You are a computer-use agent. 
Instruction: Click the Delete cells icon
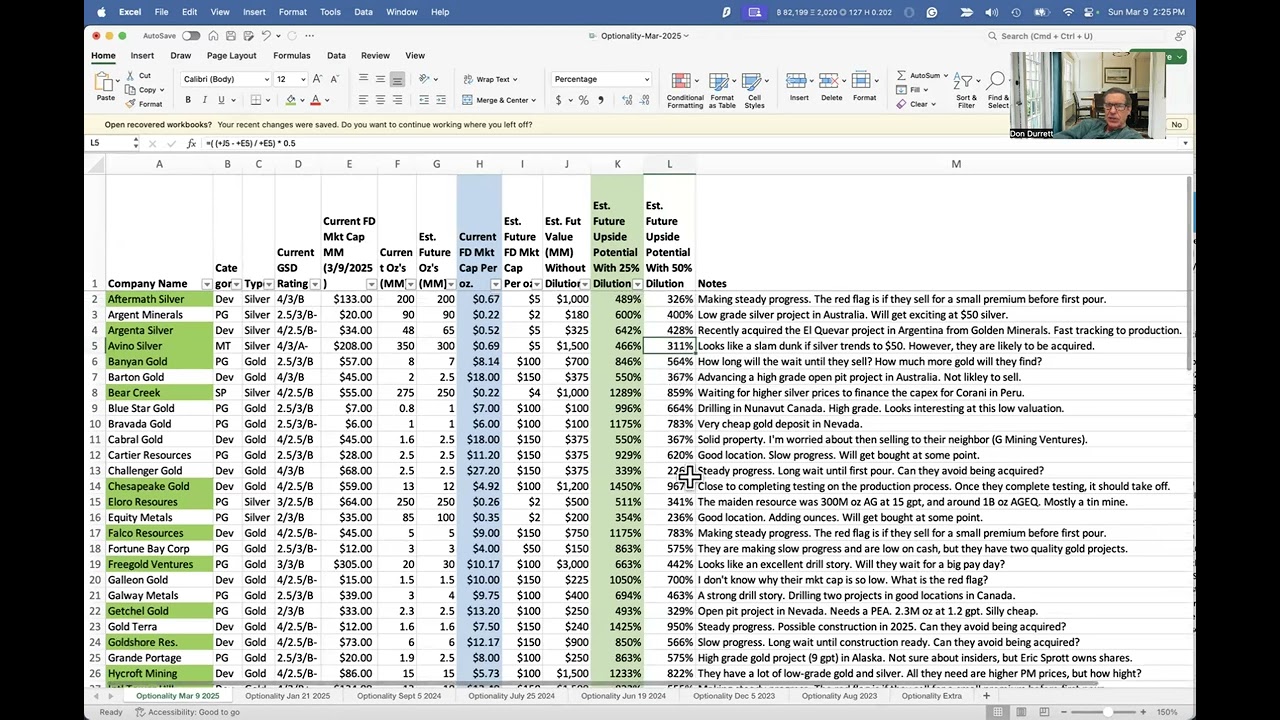click(831, 82)
